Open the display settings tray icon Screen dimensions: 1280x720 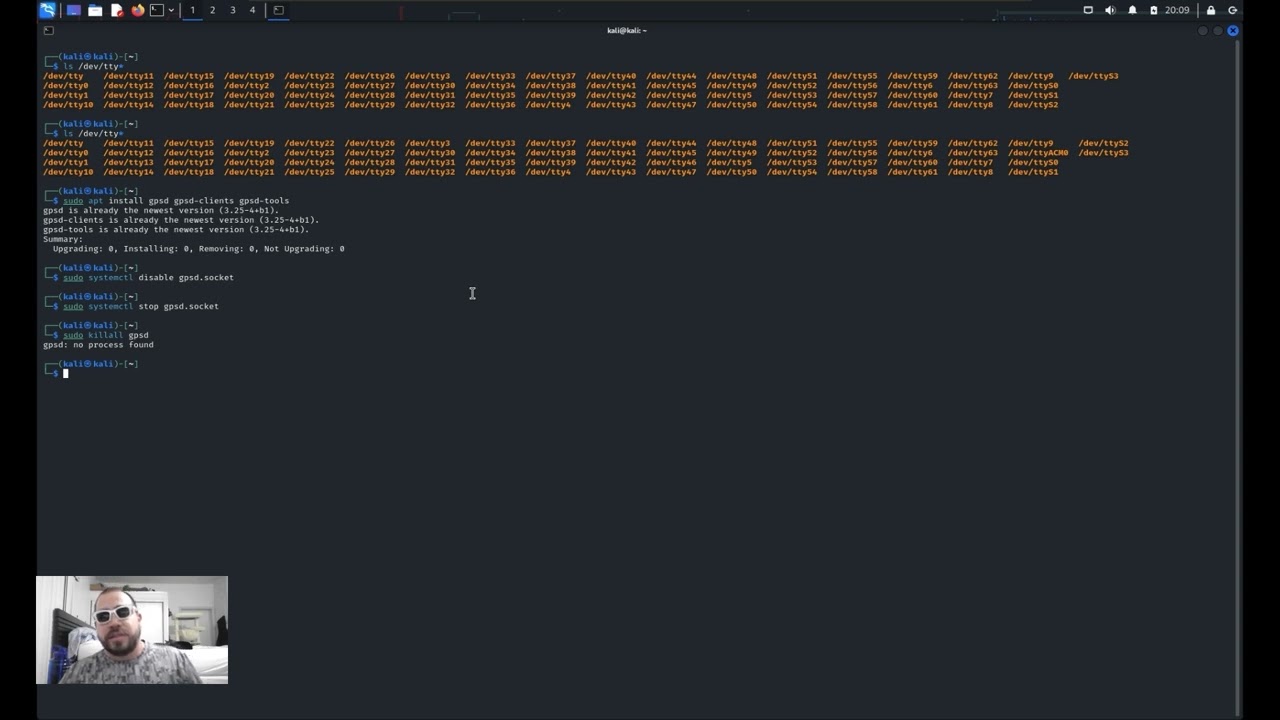point(1088,10)
